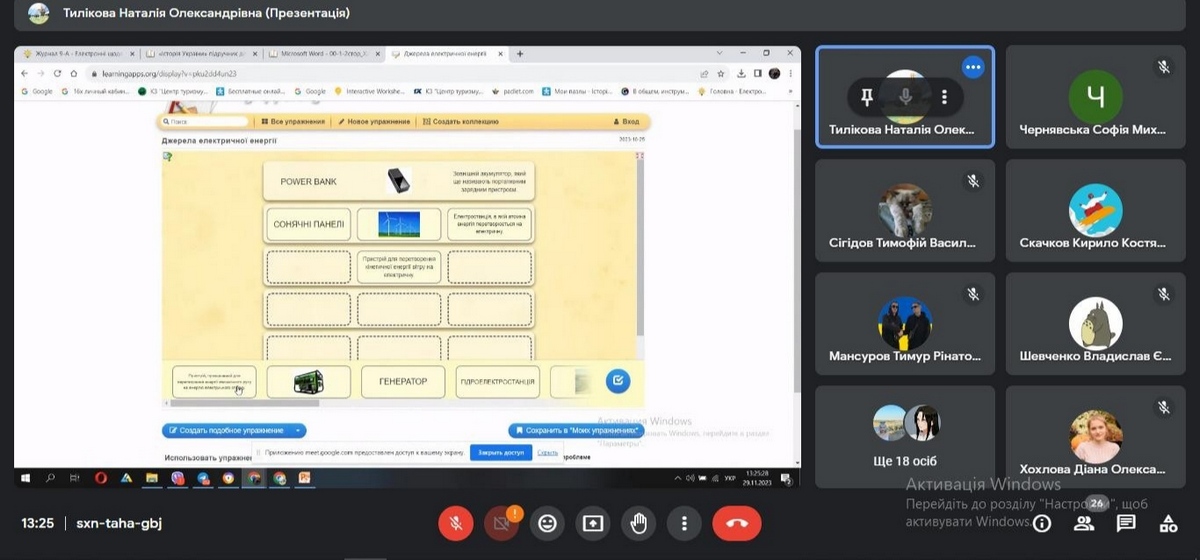The width and height of the screenshot is (1200, 560).
Task: Check answers with the blue checkmark button
Action: coord(618,380)
